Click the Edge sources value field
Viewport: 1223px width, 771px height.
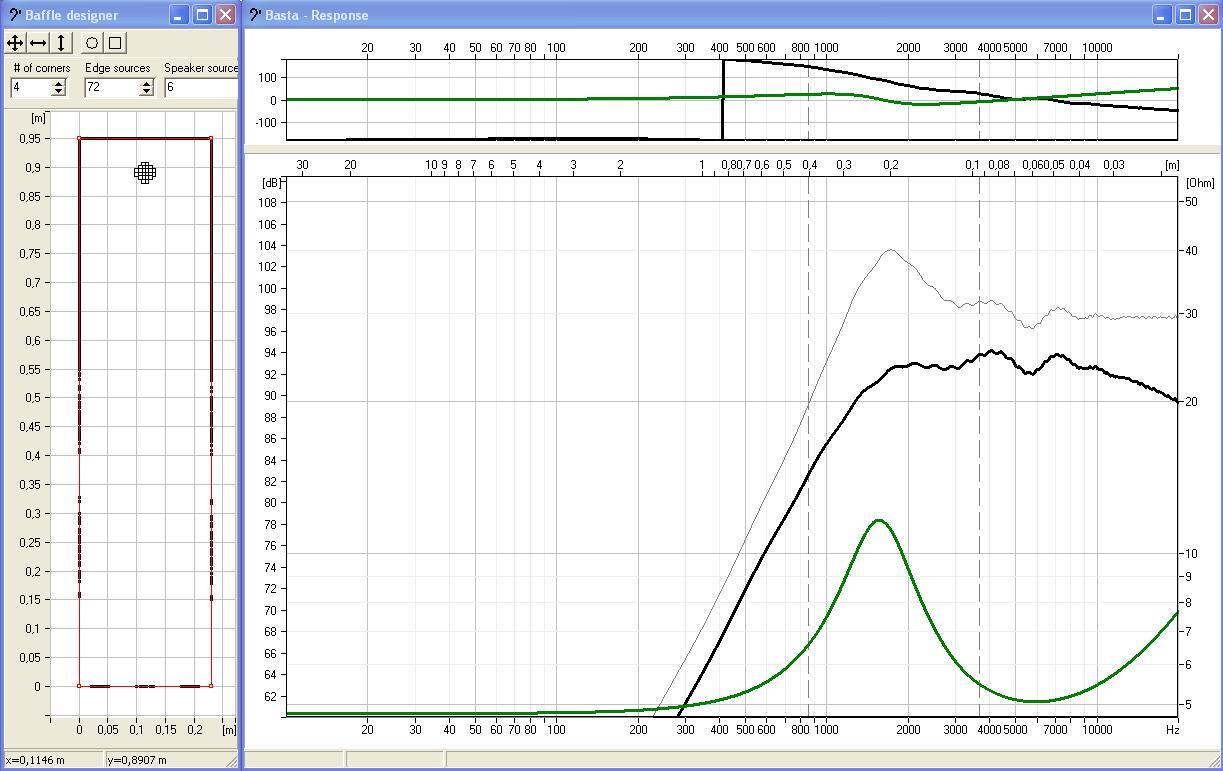click(x=112, y=87)
